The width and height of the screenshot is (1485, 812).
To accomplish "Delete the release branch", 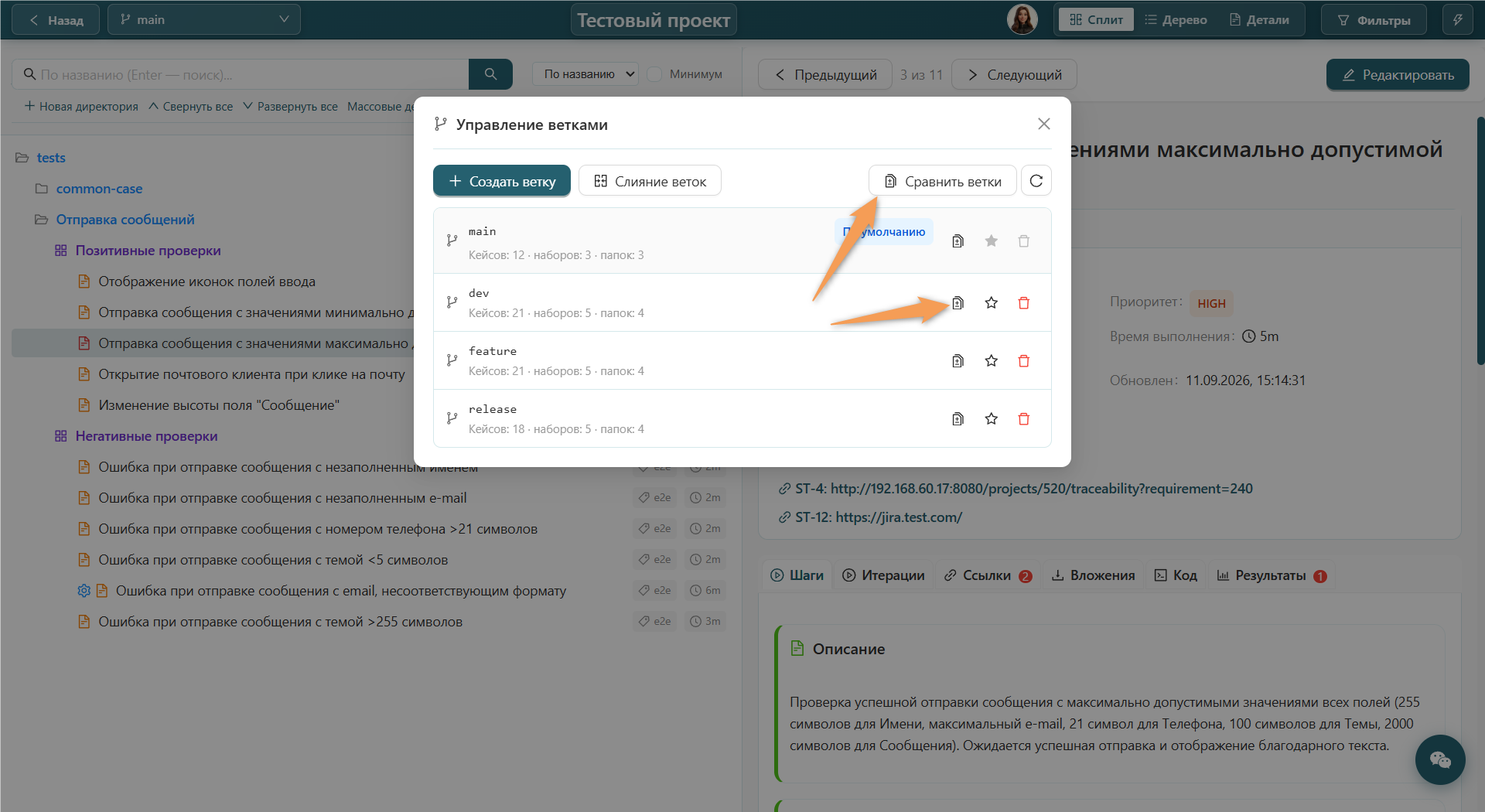I will [1024, 419].
